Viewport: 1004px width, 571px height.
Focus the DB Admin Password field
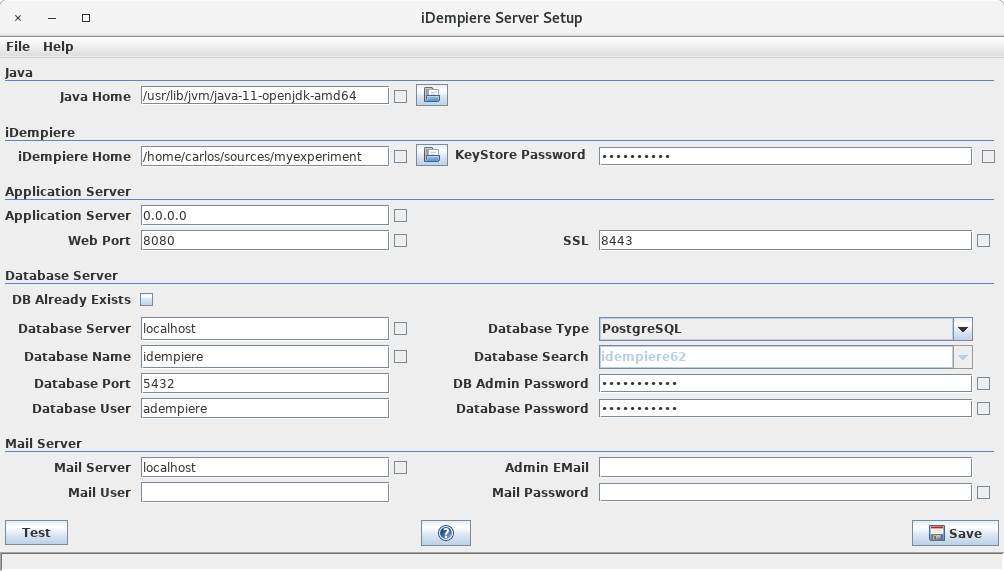[x=785, y=383]
